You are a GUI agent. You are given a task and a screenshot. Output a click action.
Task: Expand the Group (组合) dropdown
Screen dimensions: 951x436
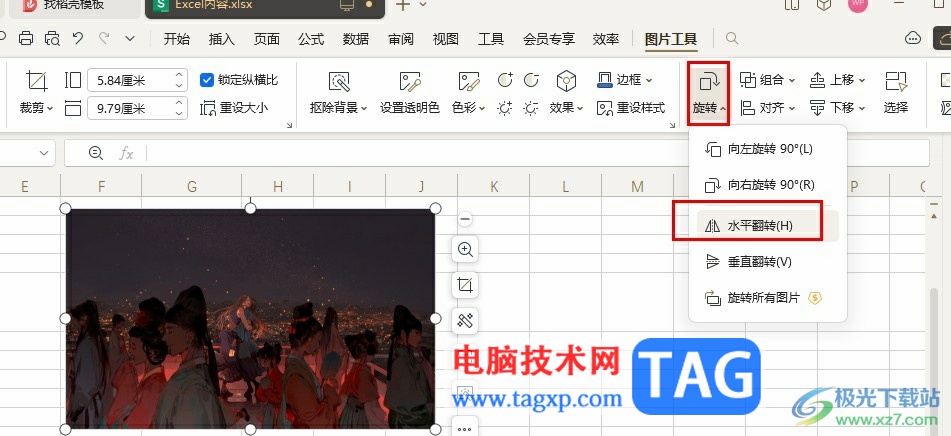click(x=792, y=80)
